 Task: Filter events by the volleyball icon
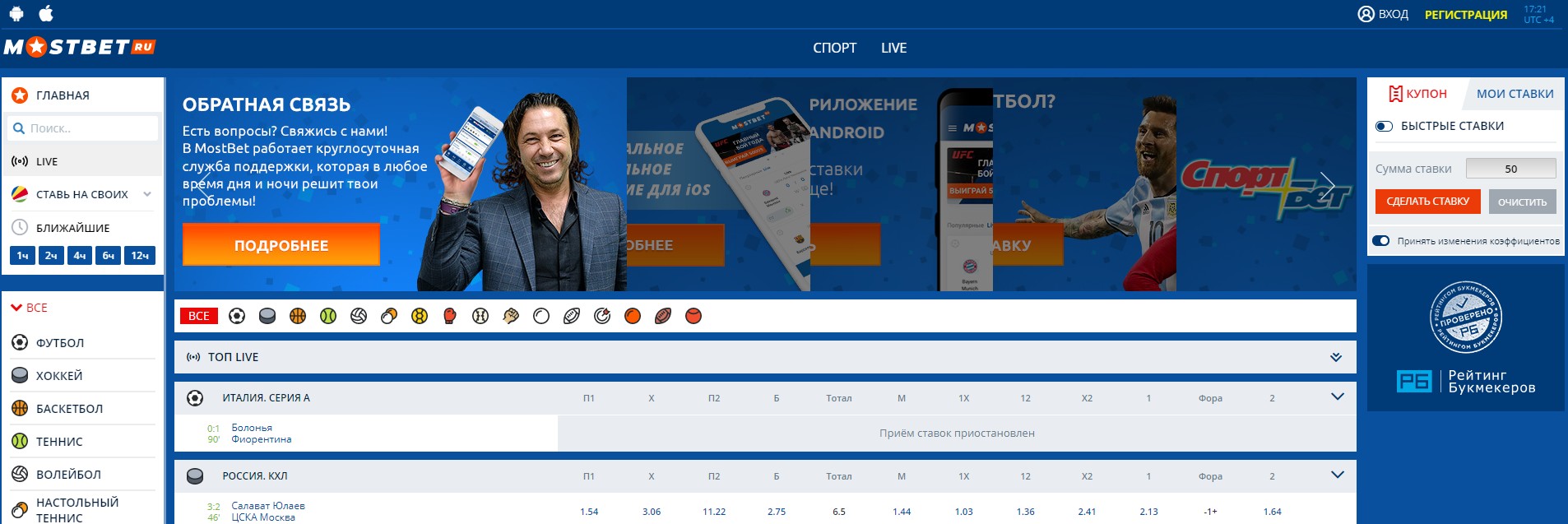[359, 316]
